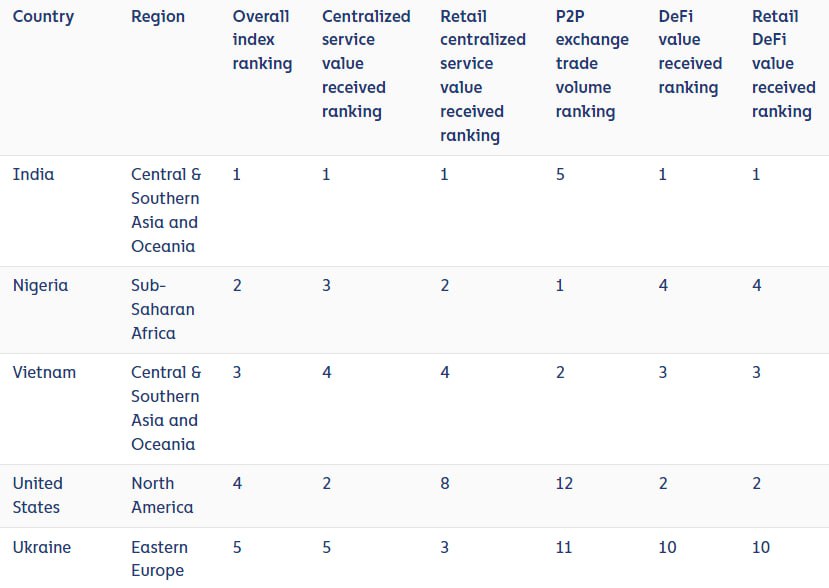Image resolution: width=829 pixels, height=588 pixels.
Task: Select the Vietnam country cell
Action: tap(44, 373)
